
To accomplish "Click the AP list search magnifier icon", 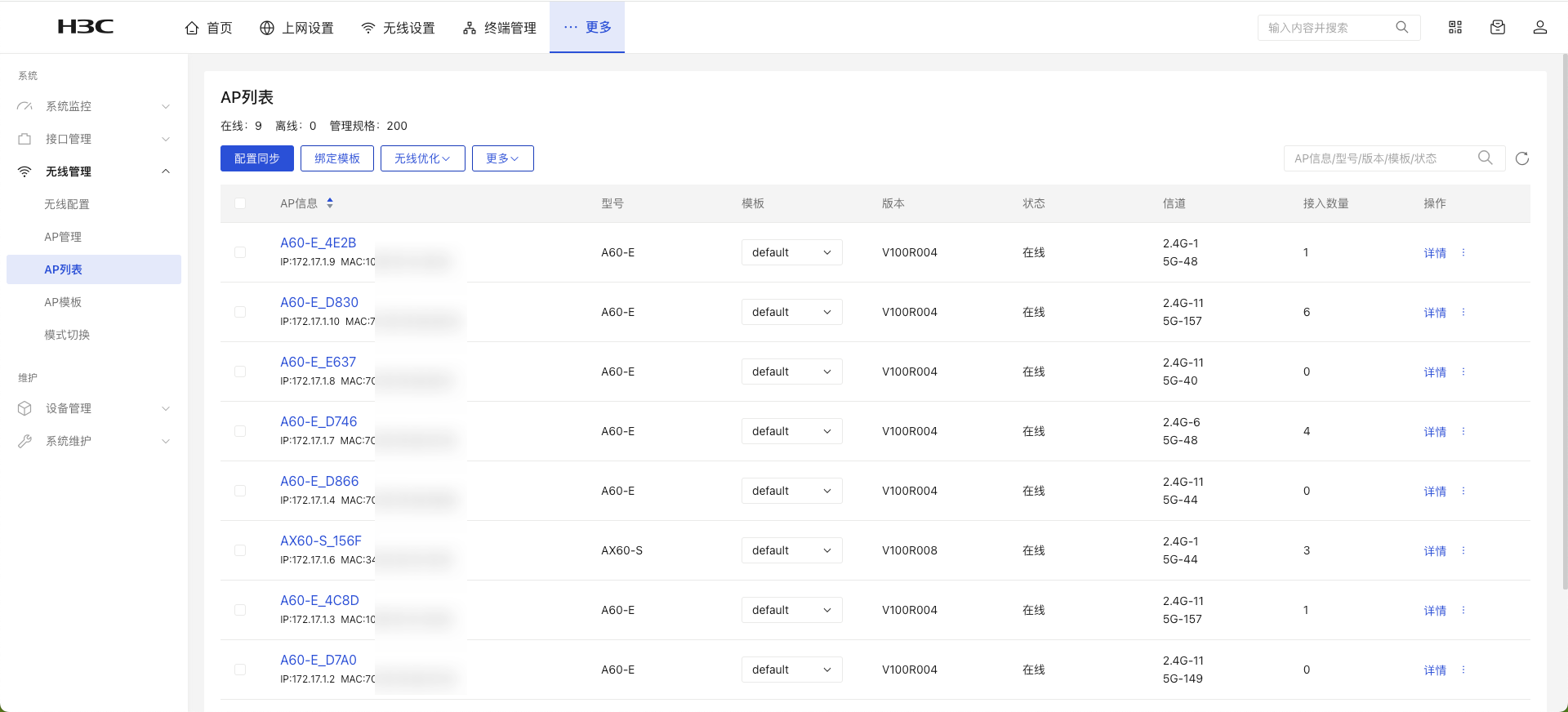I will point(1486,158).
